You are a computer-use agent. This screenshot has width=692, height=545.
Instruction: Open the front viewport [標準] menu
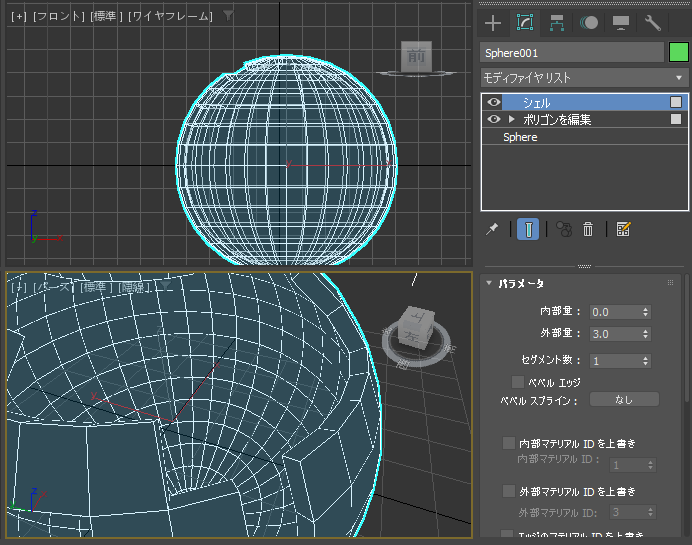106,16
